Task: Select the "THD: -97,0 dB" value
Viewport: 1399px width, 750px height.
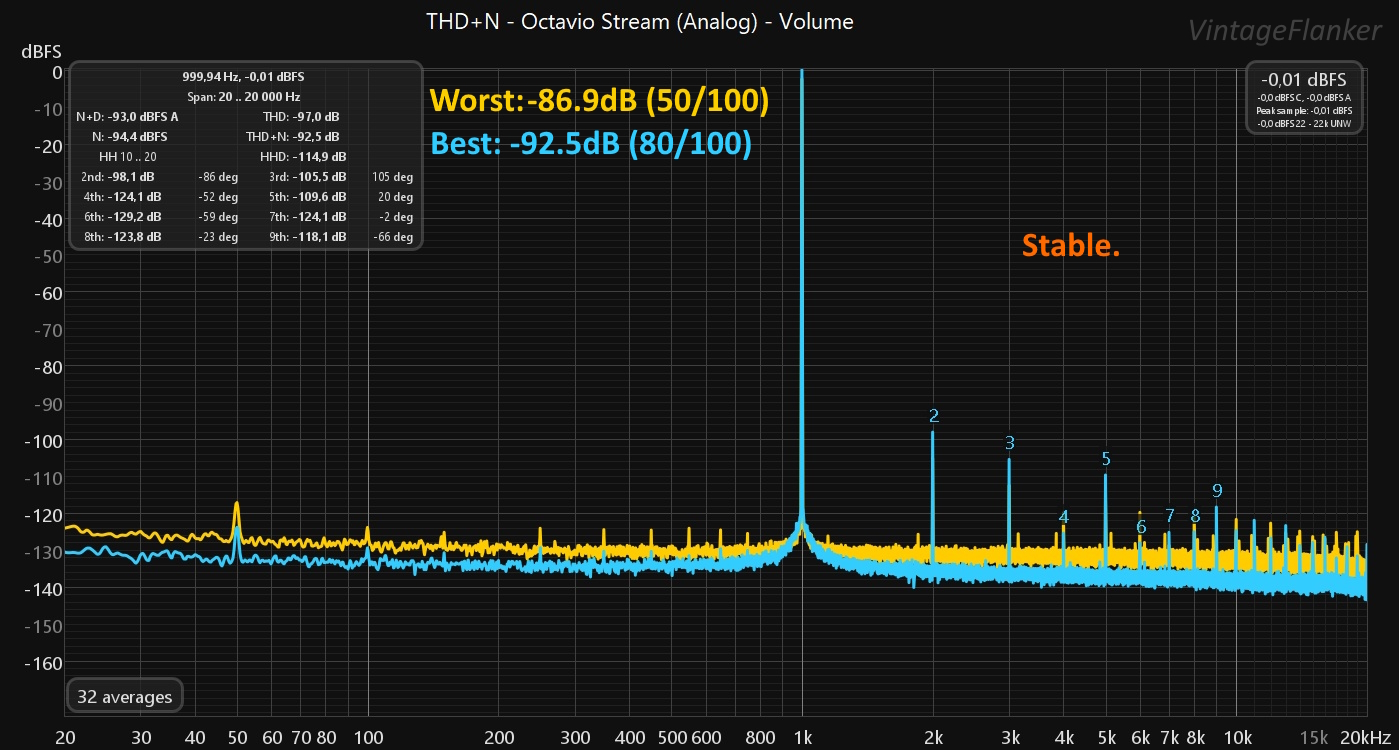Action: [301, 117]
